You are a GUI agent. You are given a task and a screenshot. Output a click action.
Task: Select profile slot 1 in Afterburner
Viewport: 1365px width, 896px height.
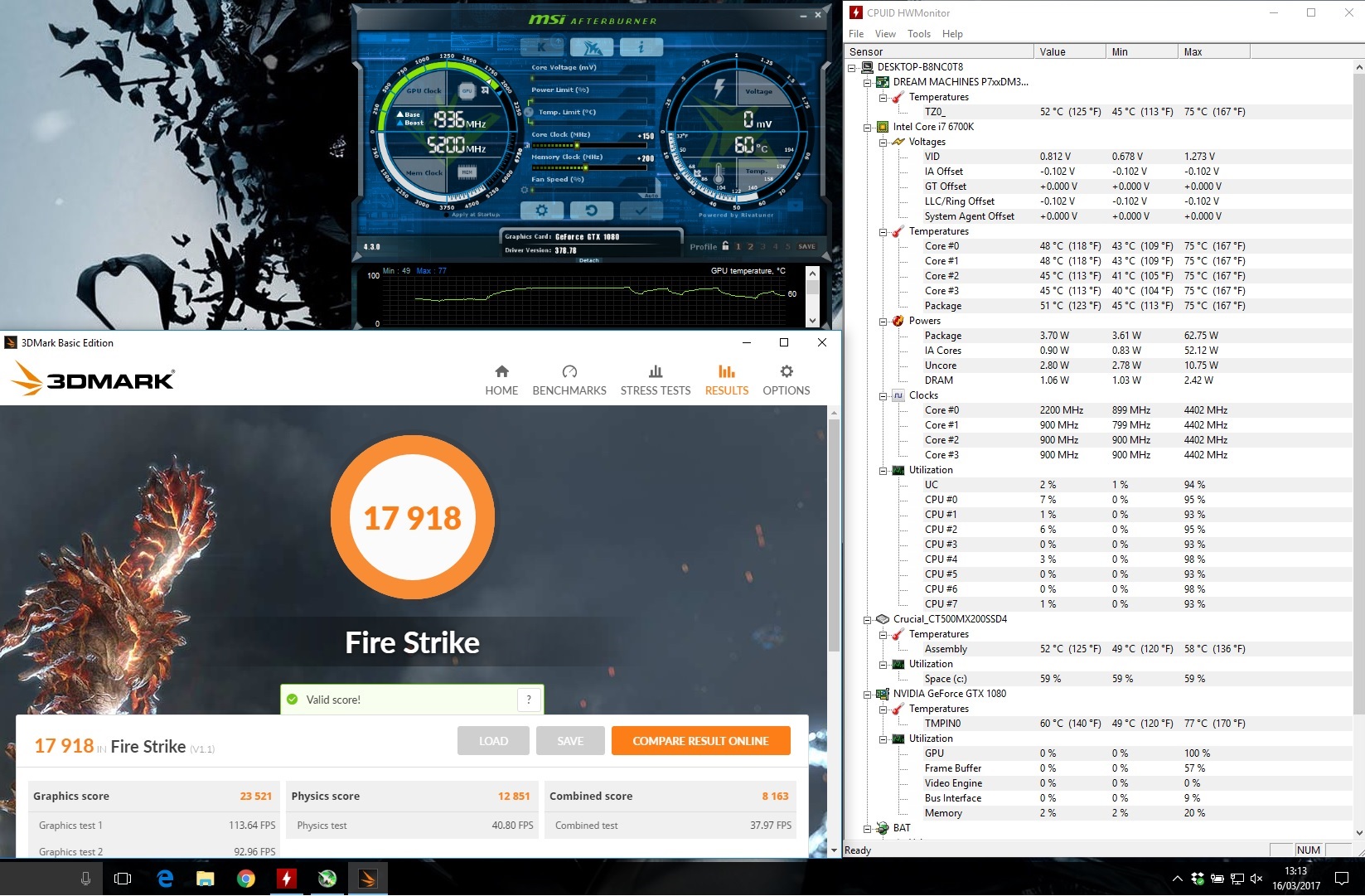tap(738, 246)
